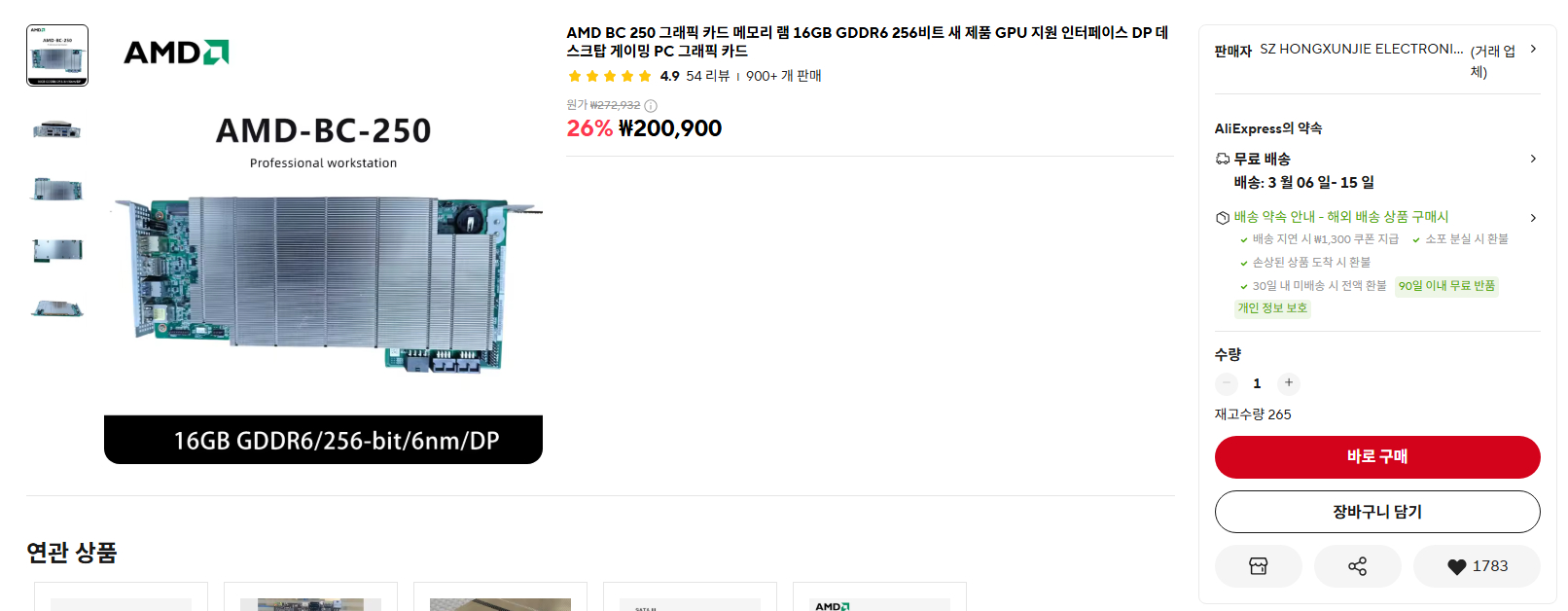The height and width of the screenshot is (611, 1568).
Task: Click the five-star rating icons
Action: tap(609, 76)
